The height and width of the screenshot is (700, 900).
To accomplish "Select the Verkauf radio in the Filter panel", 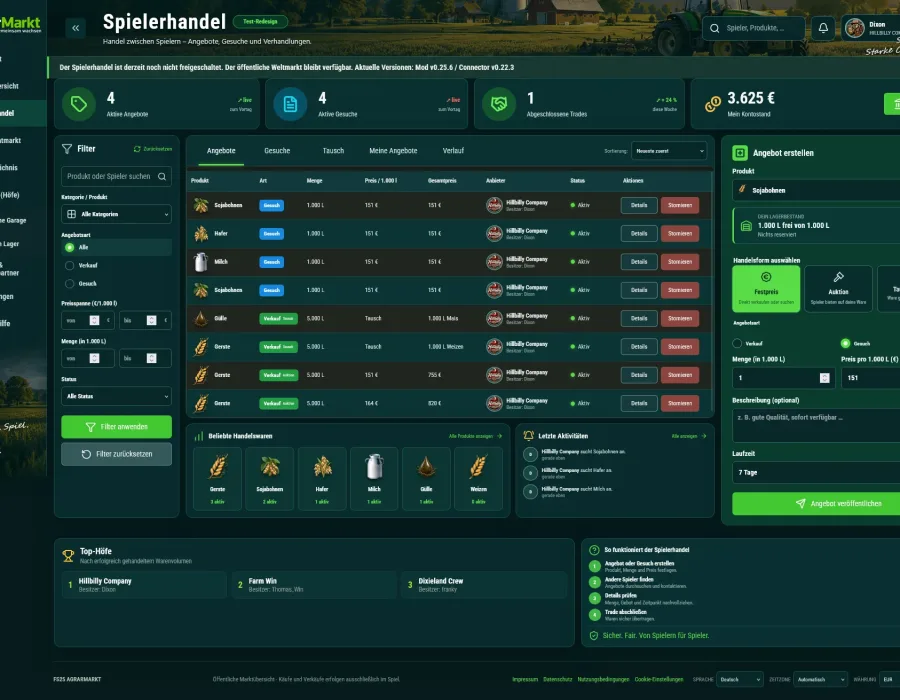I will tap(69, 266).
